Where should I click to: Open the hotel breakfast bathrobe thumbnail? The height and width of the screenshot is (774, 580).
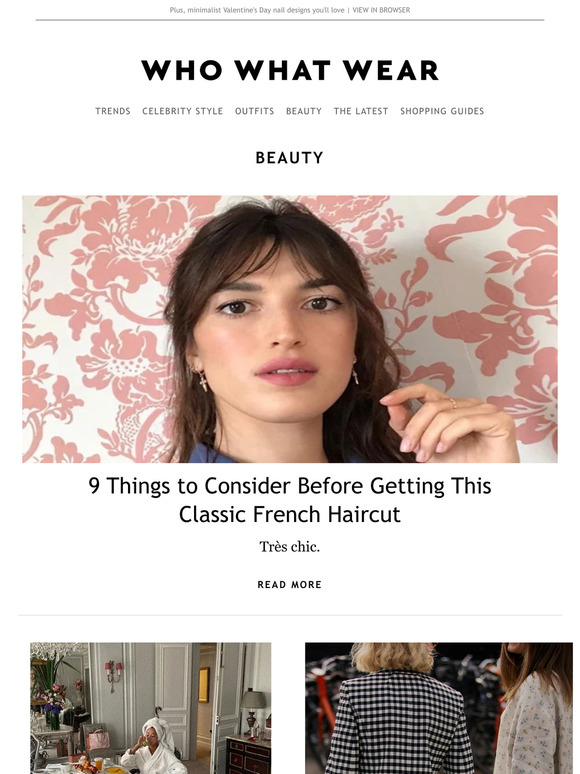(x=151, y=708)
